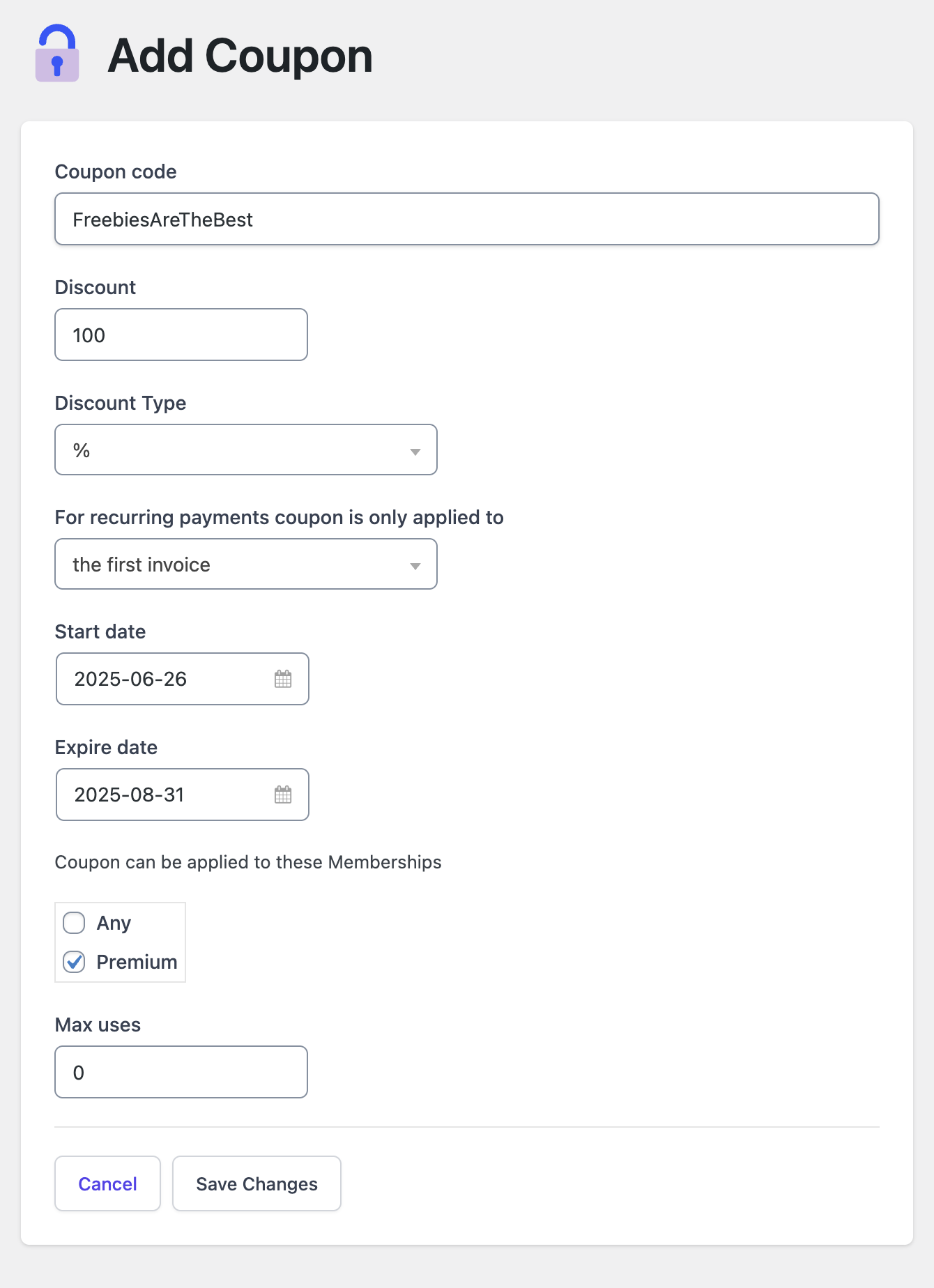Open the 'the first invoice' dropdown
Image resolution: width=934 pixels, height=1288 pixels.
[x=245, y=565]
